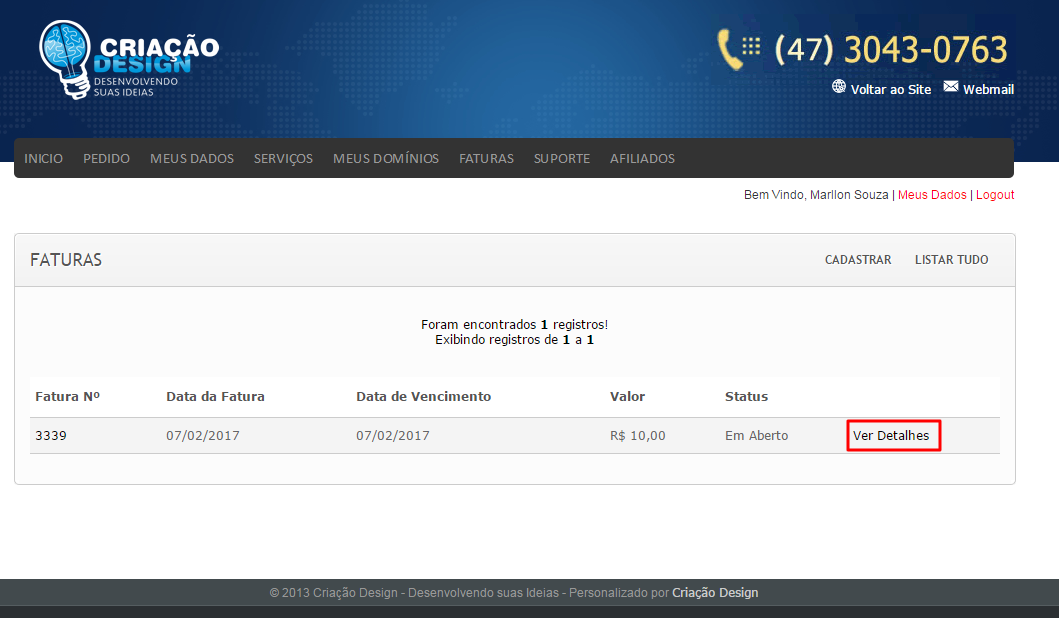This screenshot has height=618, width=1059.
Task: Click the envelope icon beside Webmail
Action: pyautogui.click(x=950, y=87)
